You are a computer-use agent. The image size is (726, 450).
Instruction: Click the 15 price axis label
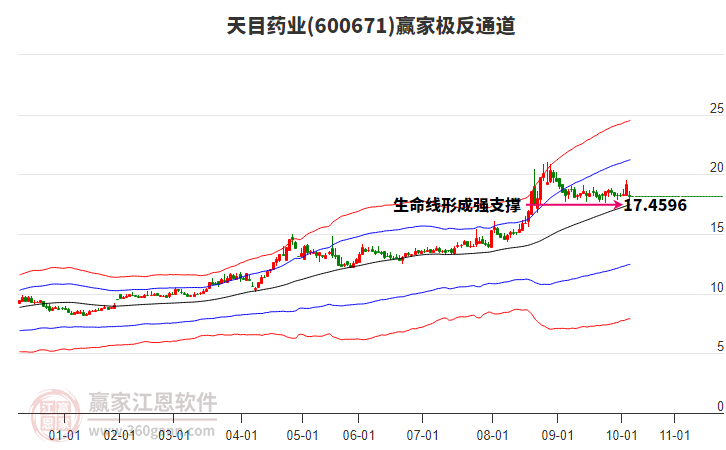[717, 228]
